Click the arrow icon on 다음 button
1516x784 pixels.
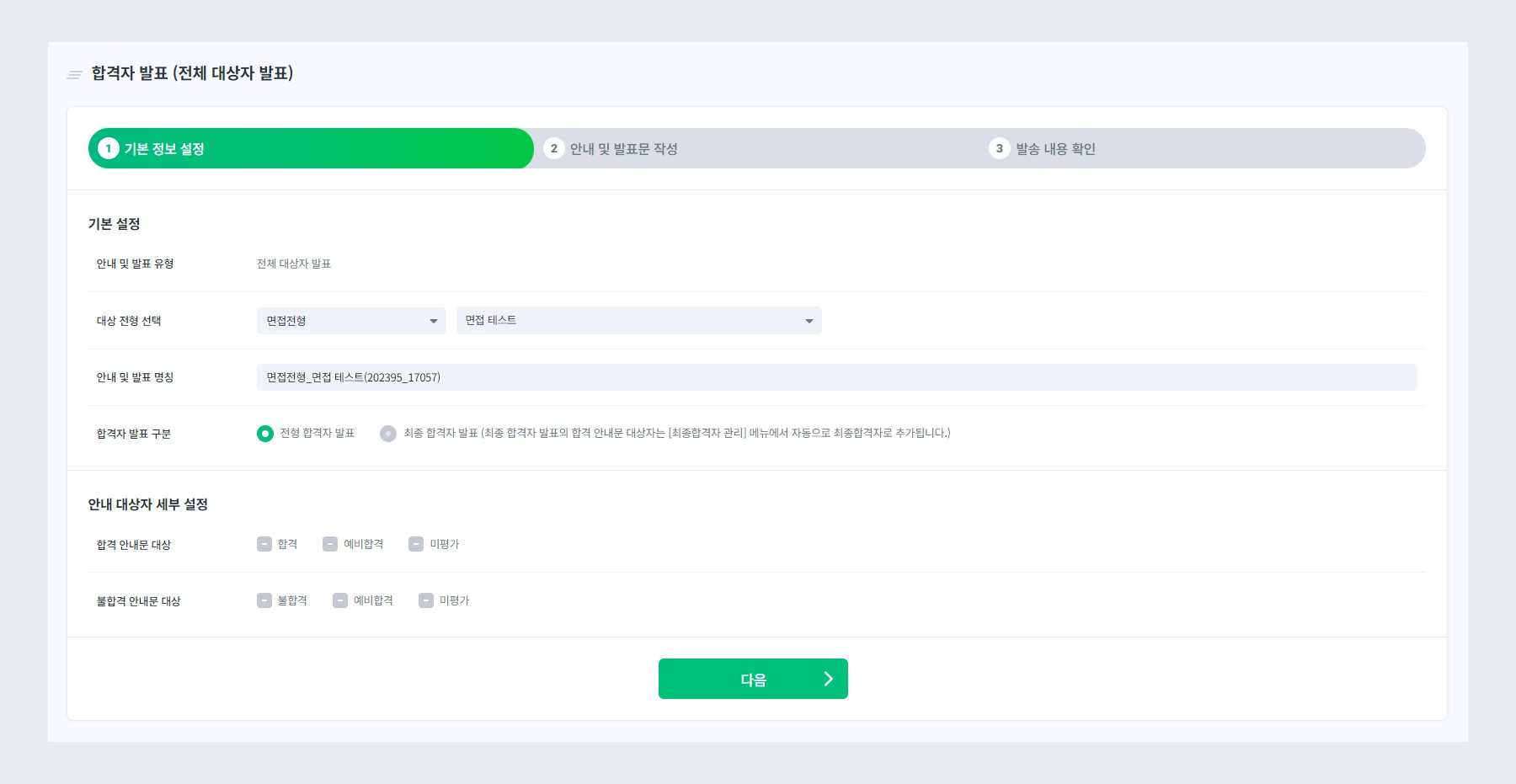coord(829,679)
